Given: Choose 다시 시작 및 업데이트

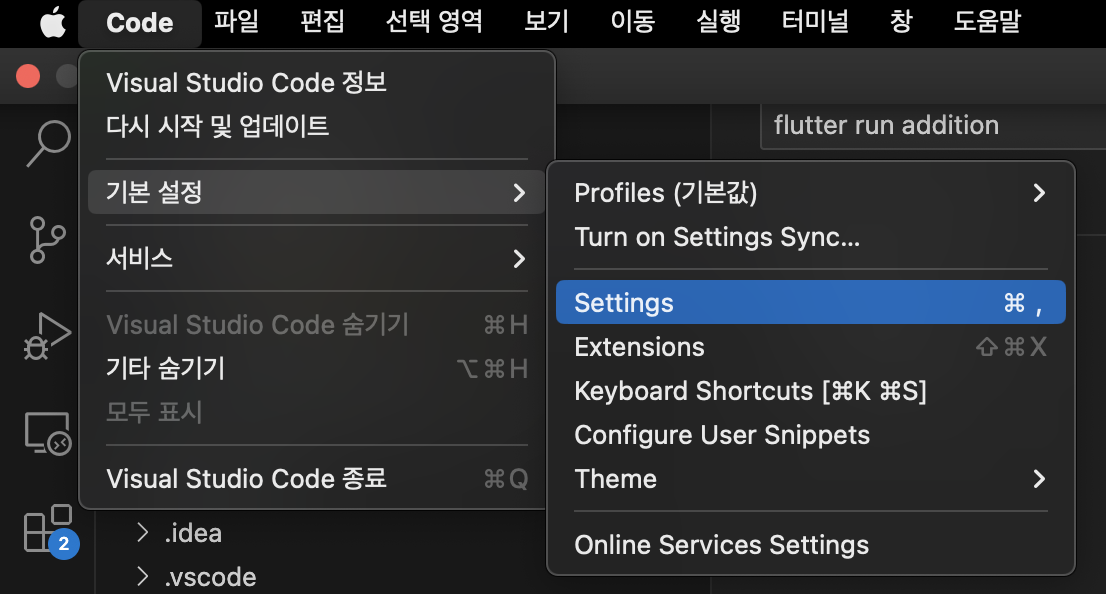Looking at the screenshot, I should coord(317,126).
